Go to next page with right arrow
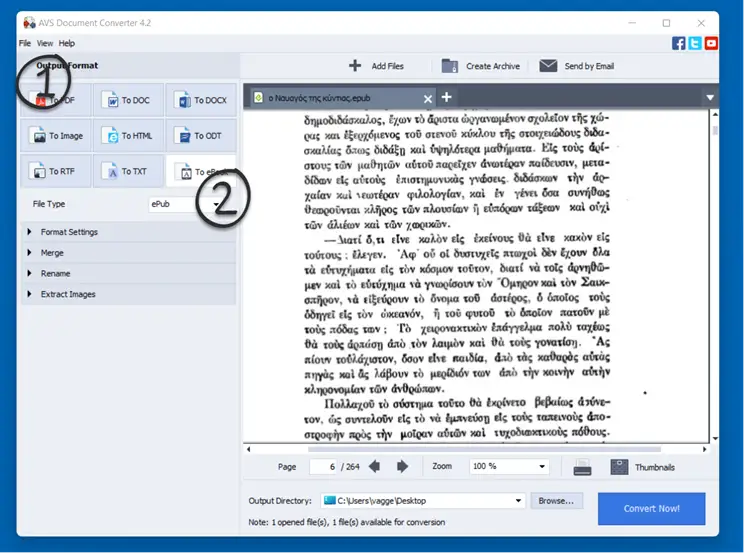Image resolution: width=744 pixels, height=553 pixels. 402,466
